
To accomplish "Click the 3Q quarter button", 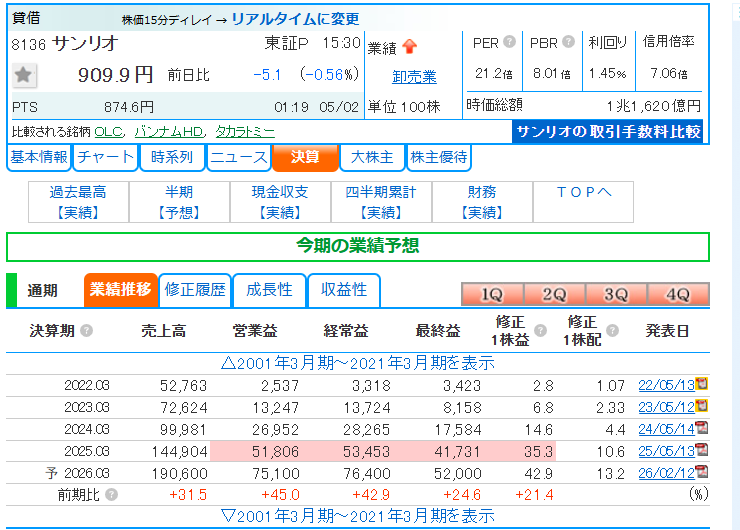I will click(616, 294).
